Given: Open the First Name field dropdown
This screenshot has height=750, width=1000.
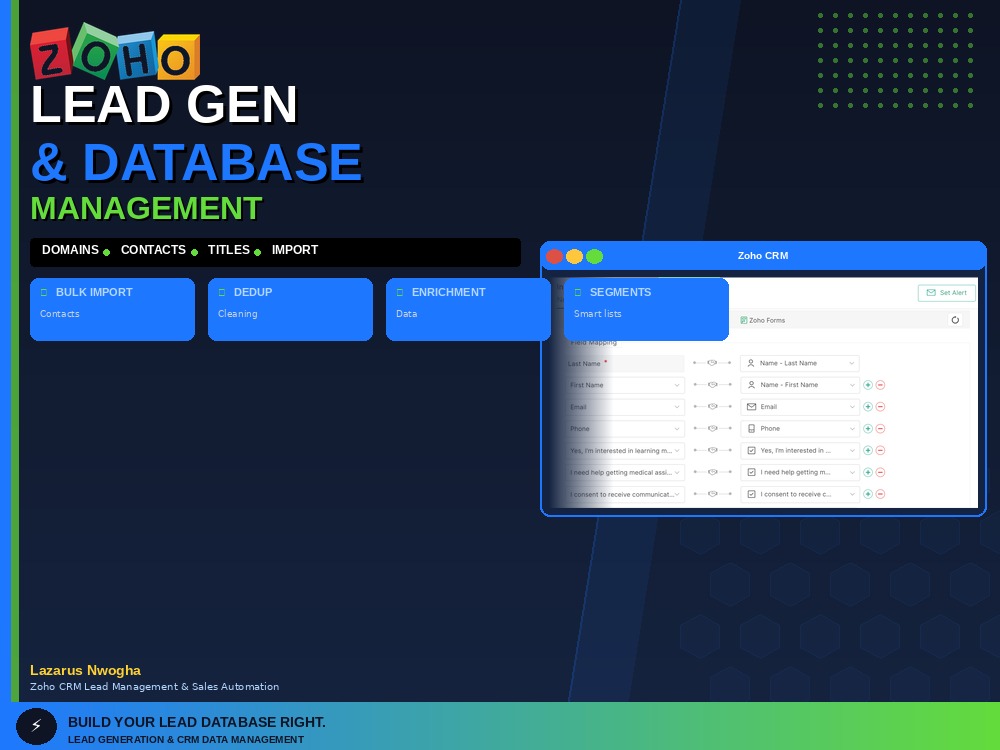Looking at the screenshot, I should [625, 385].
